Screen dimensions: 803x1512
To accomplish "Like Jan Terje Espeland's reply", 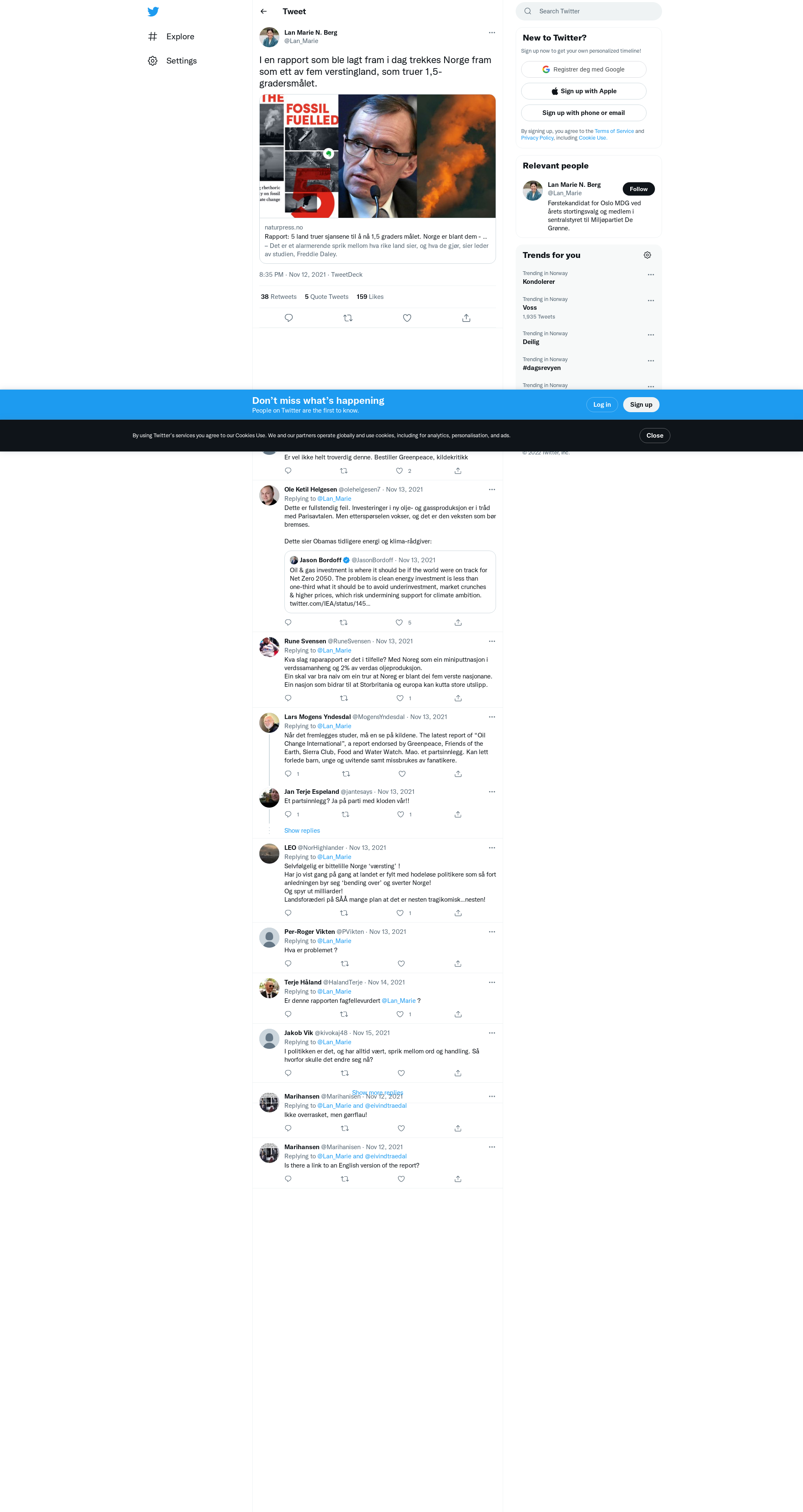I will (x=401, y=815).
